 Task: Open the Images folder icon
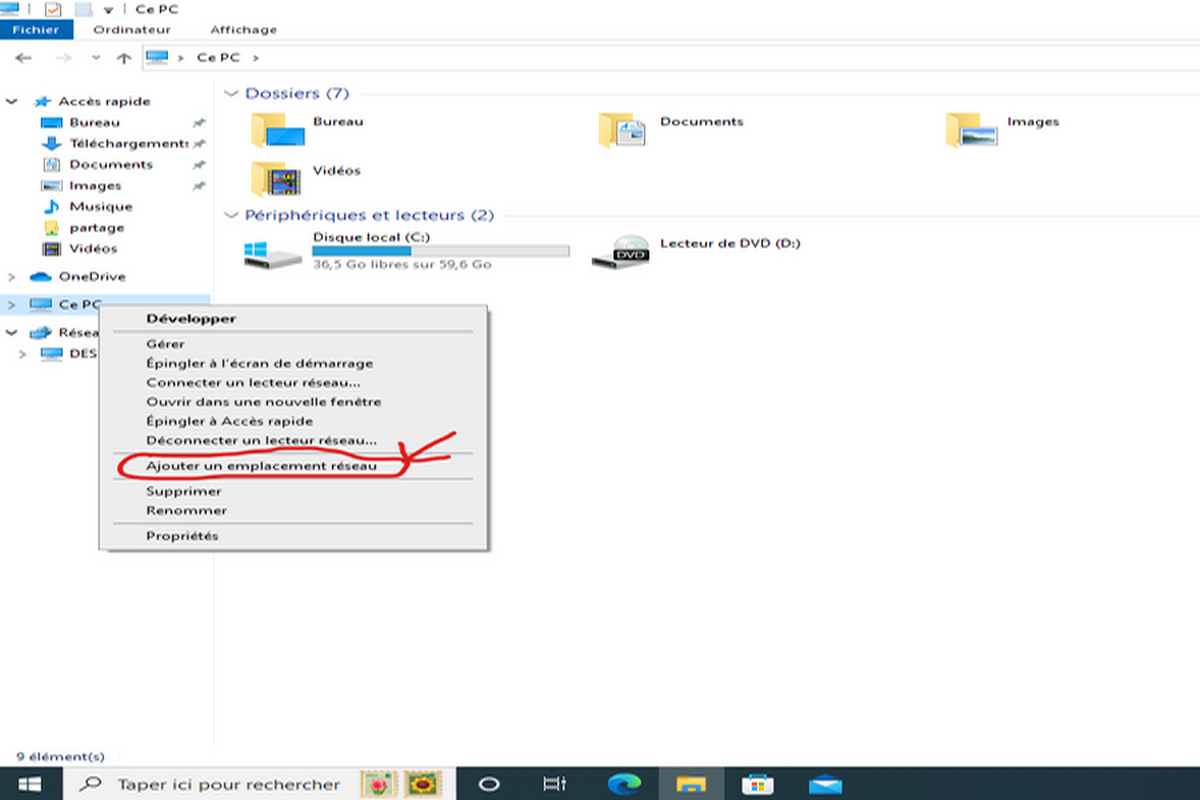(970, 130)
